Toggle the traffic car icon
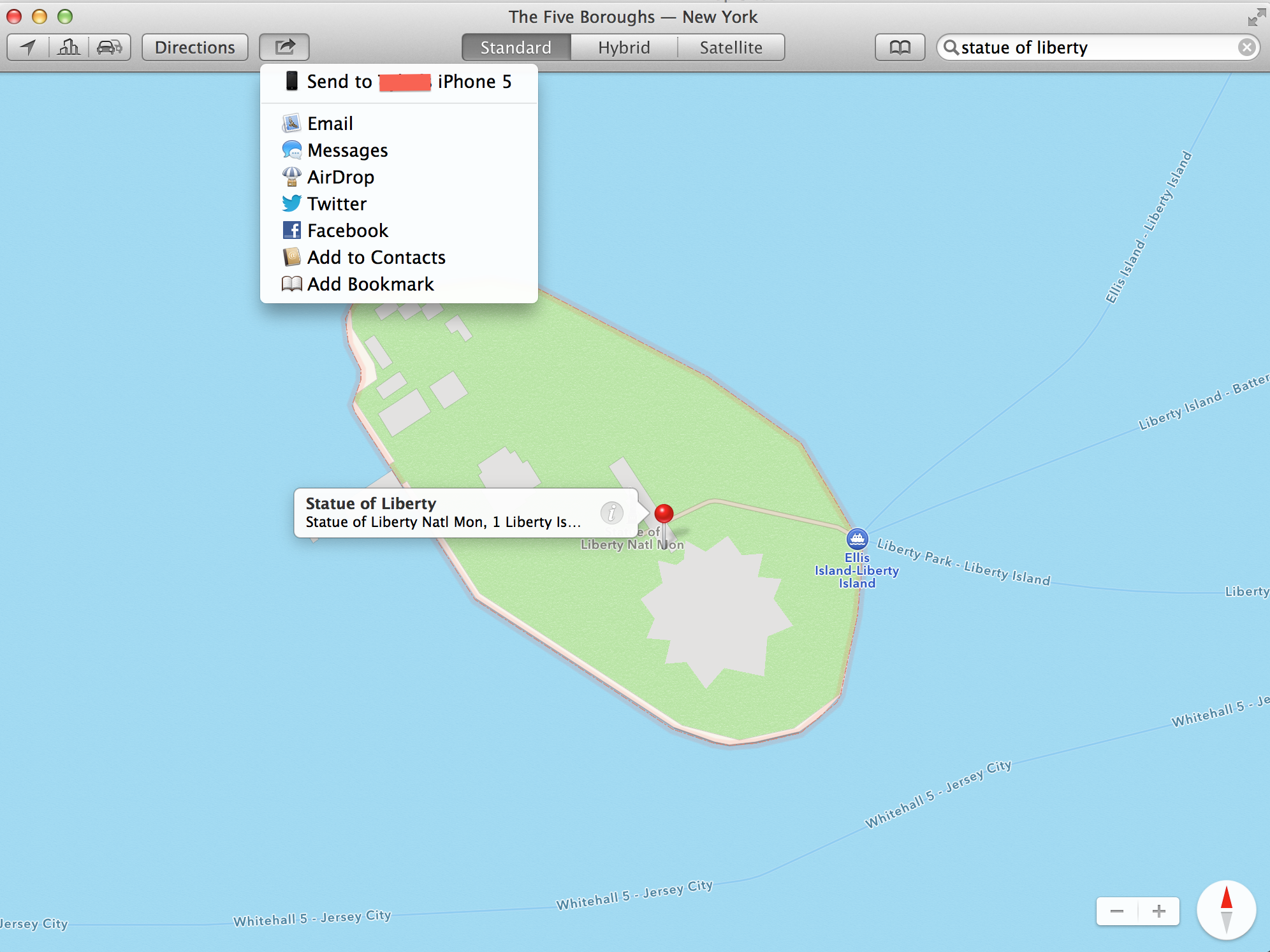This screenshot has width=1270, height=952. tap(110, 47)
